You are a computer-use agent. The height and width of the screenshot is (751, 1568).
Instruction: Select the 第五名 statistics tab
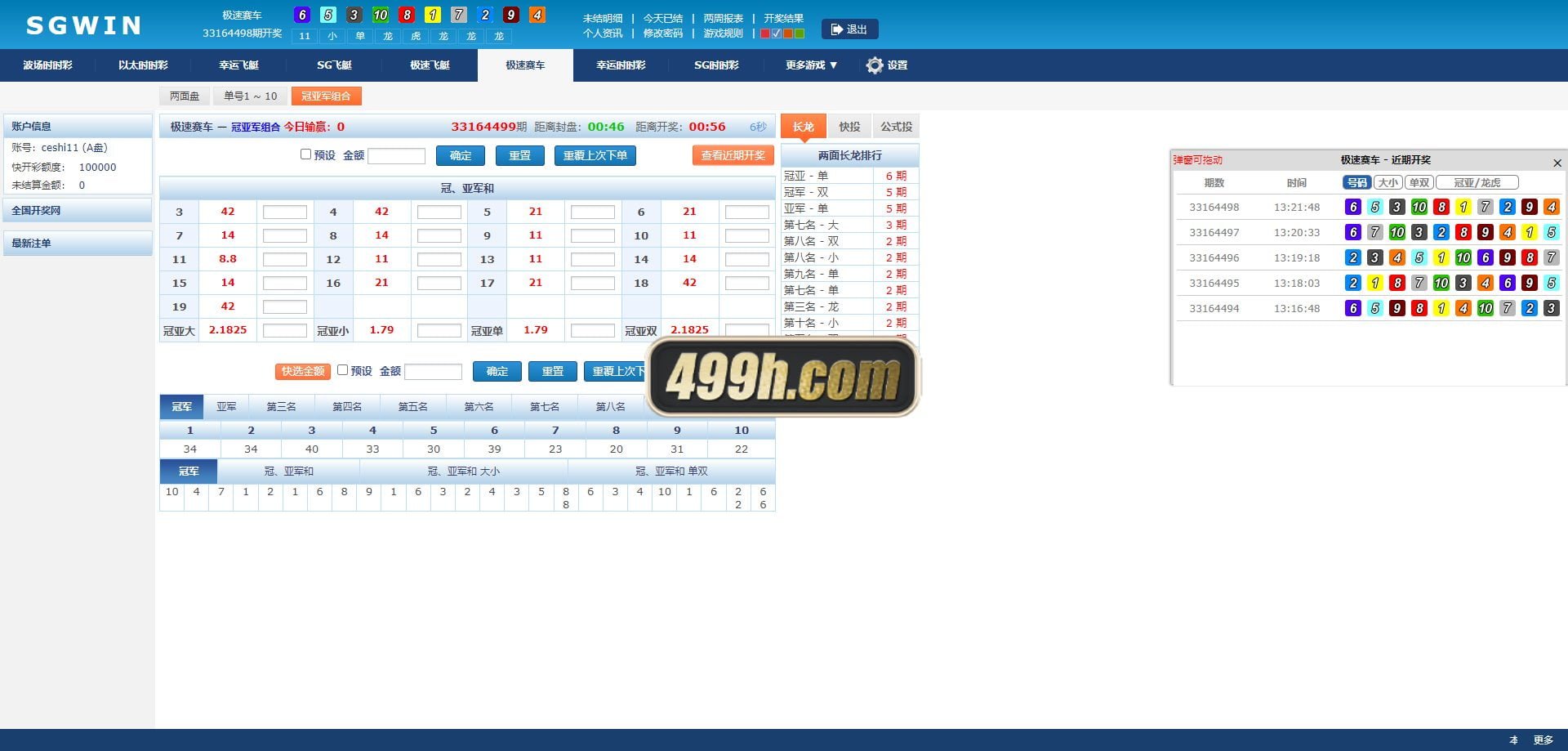[x=412, y=406]
